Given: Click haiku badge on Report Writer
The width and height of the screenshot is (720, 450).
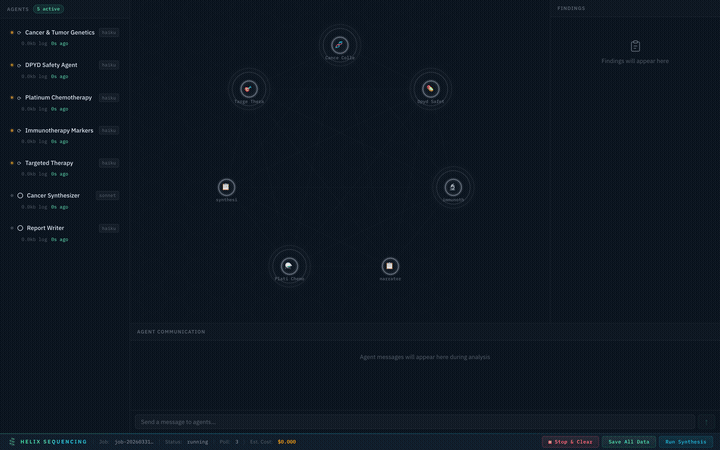Looking at the screenshot, I should (x=109, y=228).
